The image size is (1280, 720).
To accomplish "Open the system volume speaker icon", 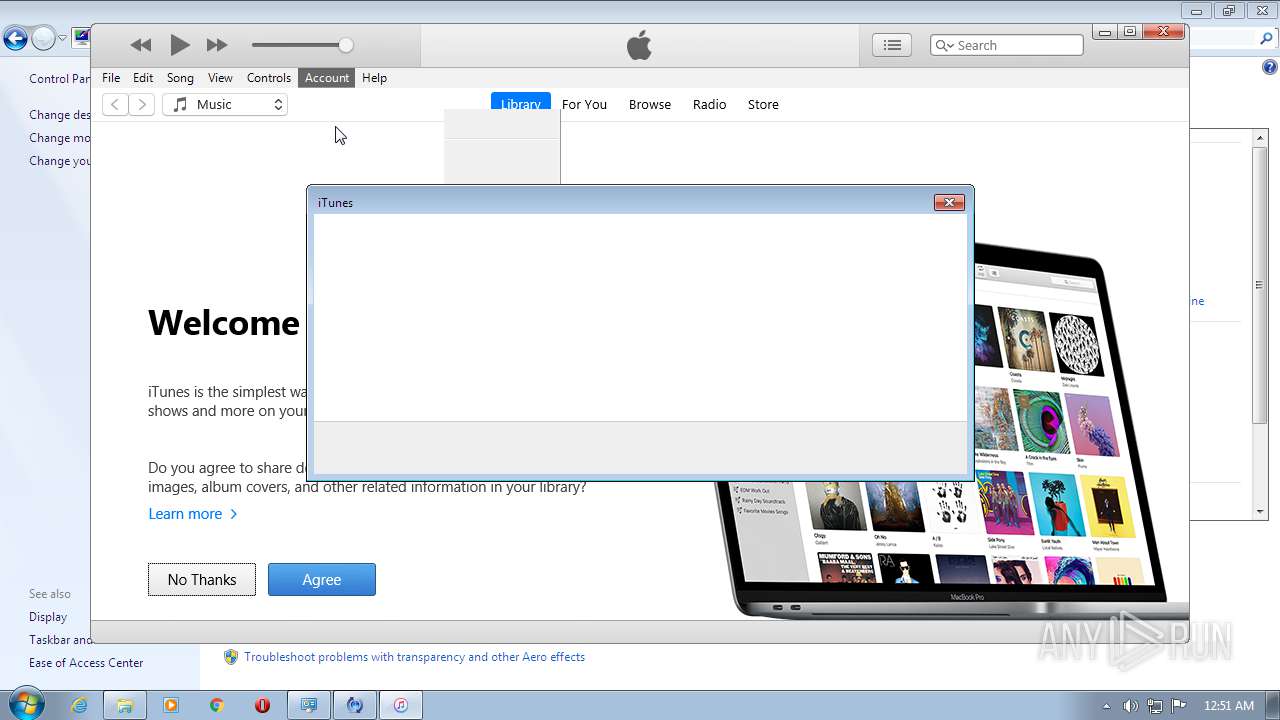I will (1130, 706).
